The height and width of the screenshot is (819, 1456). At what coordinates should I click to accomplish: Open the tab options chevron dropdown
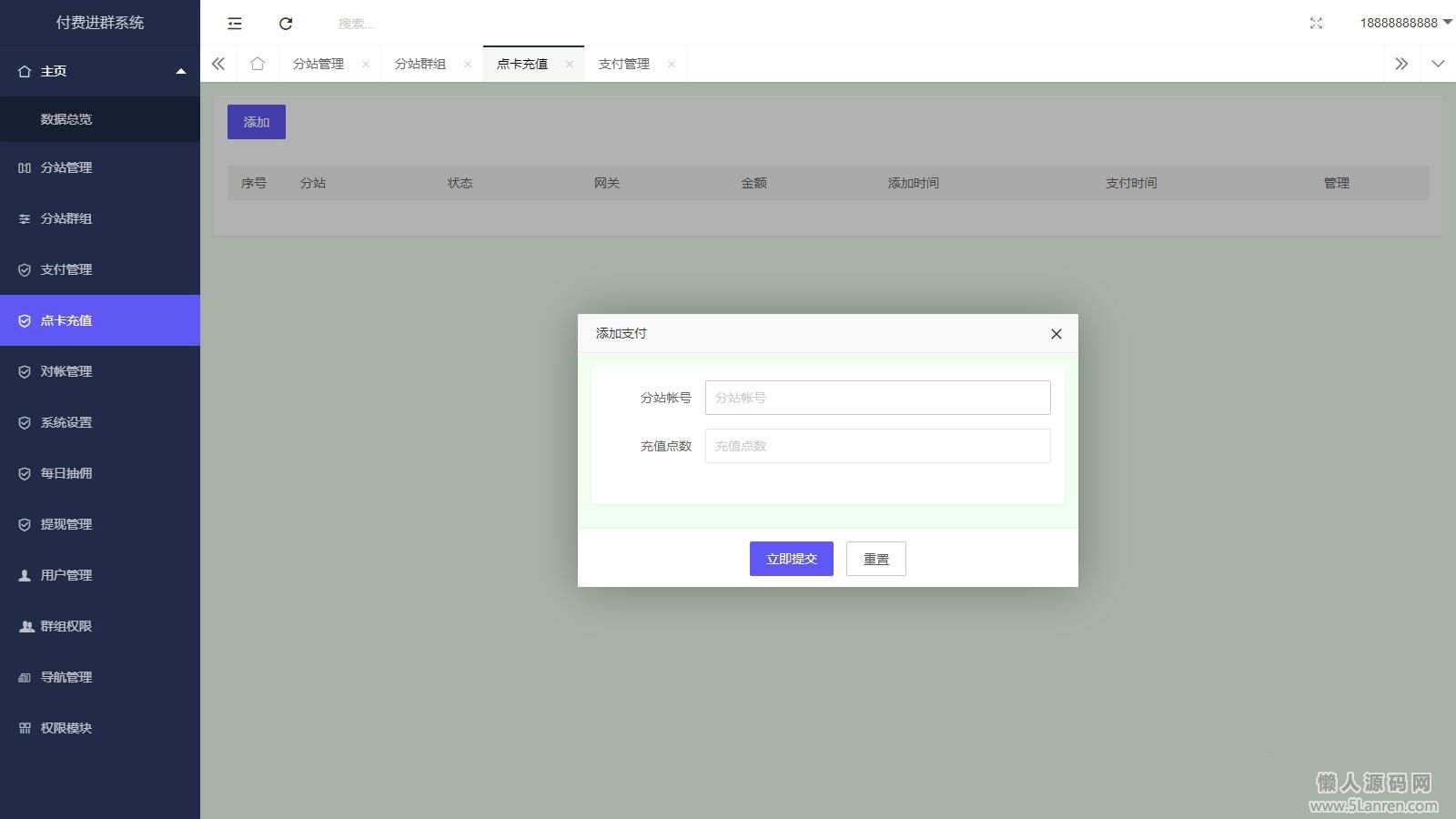click(1438, 64)
